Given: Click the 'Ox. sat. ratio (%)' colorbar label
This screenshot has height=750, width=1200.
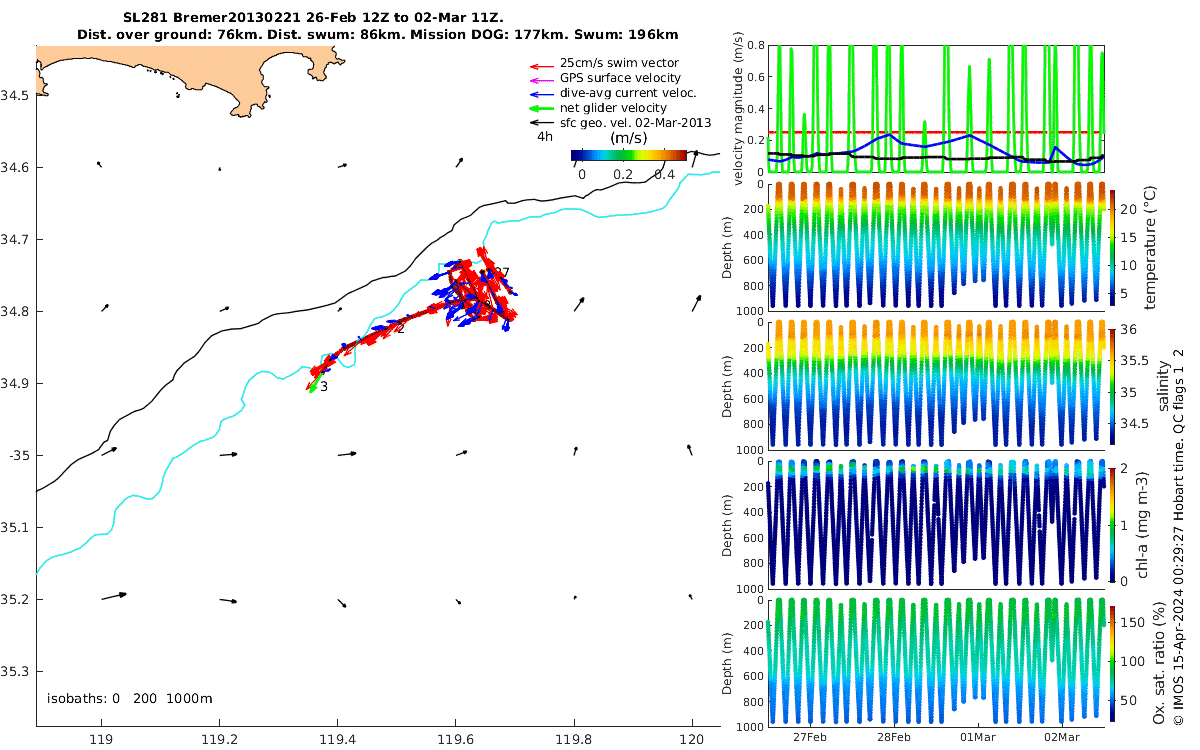Looking at the screenshot, I should (1158, 663).
